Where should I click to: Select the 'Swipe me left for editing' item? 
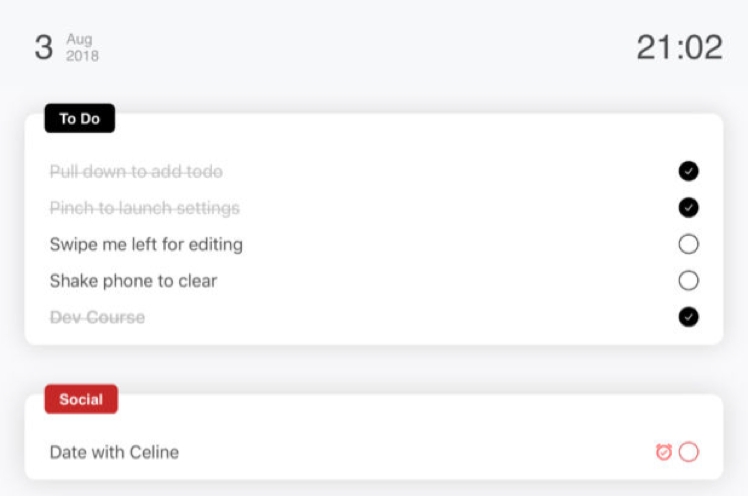pos(146,244)
